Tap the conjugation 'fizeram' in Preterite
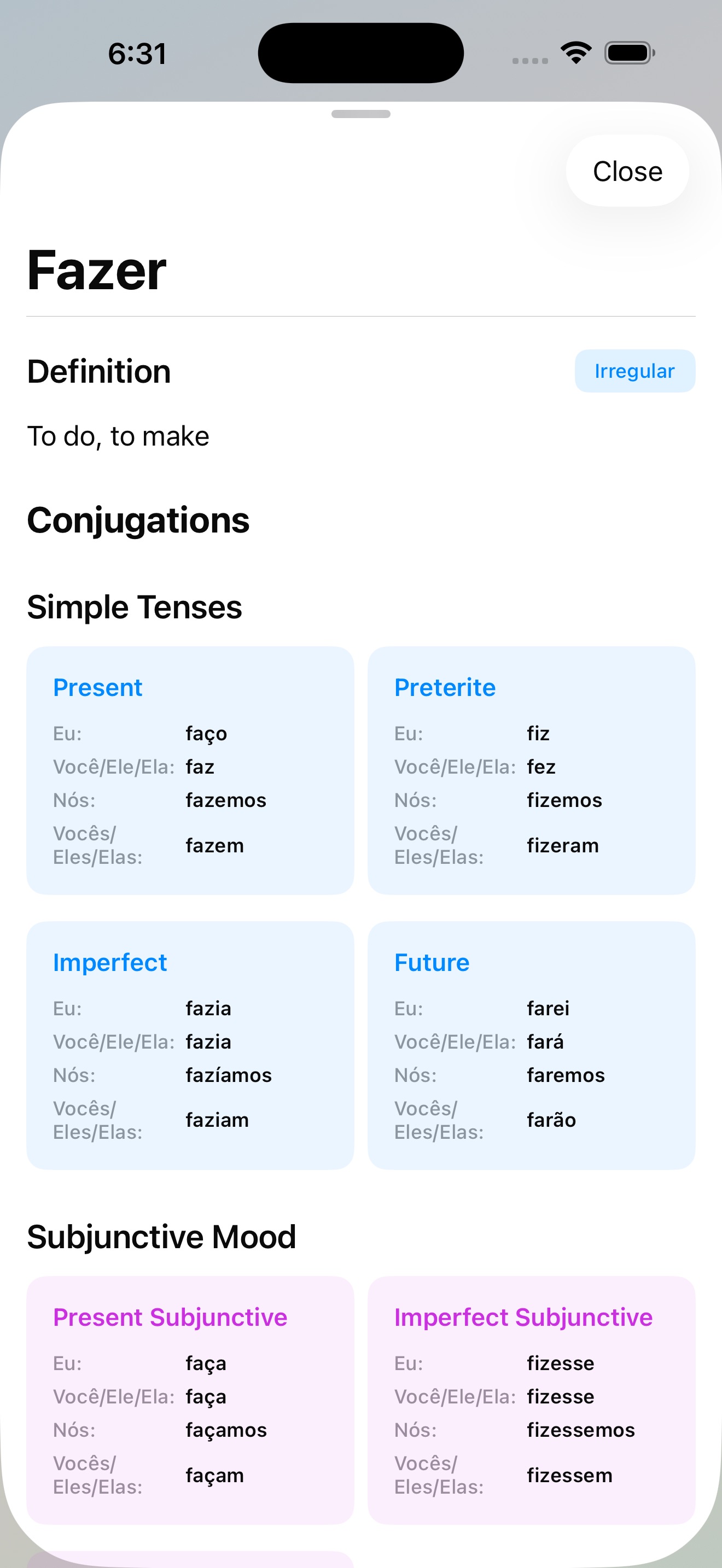Screen dimensions: 722x1568 click(562, 845)
